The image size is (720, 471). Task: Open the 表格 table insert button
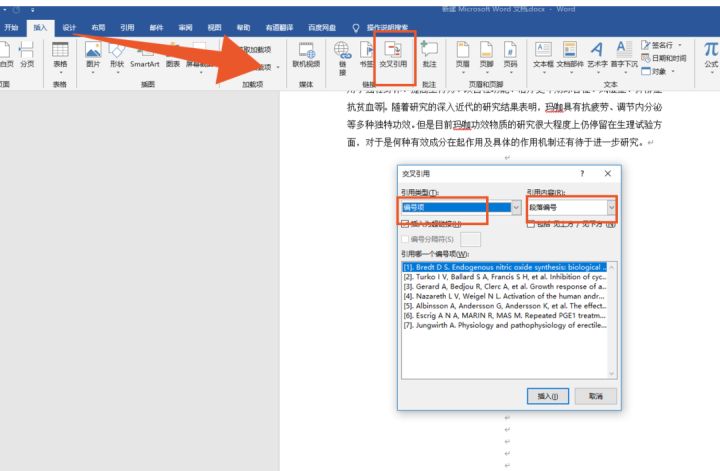[60, 56]
